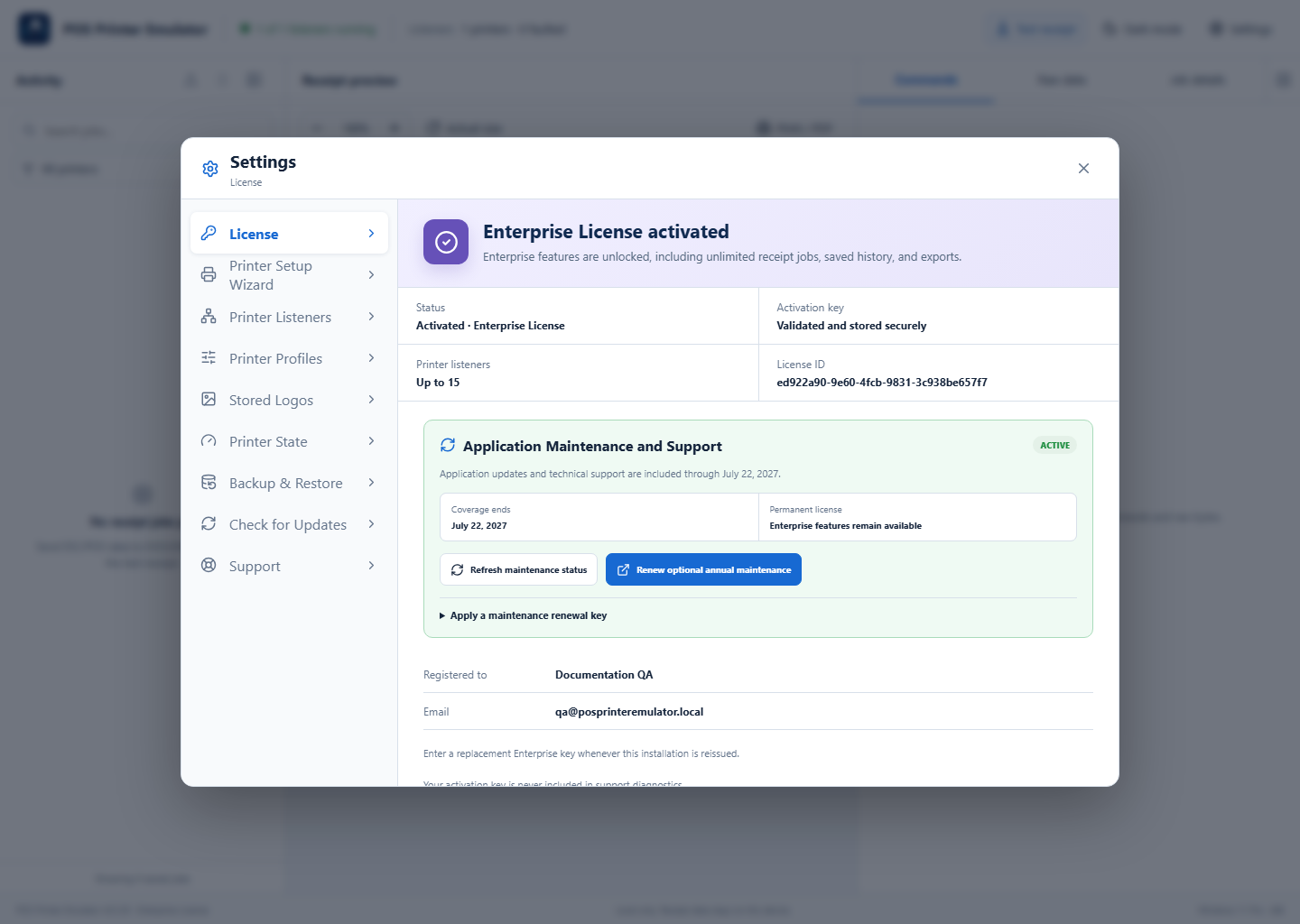The width and height of the screenshot is (1300, 924).
Task: Click Validated and stored securely text
Action: pyautogui.click(x=851, y=326)
